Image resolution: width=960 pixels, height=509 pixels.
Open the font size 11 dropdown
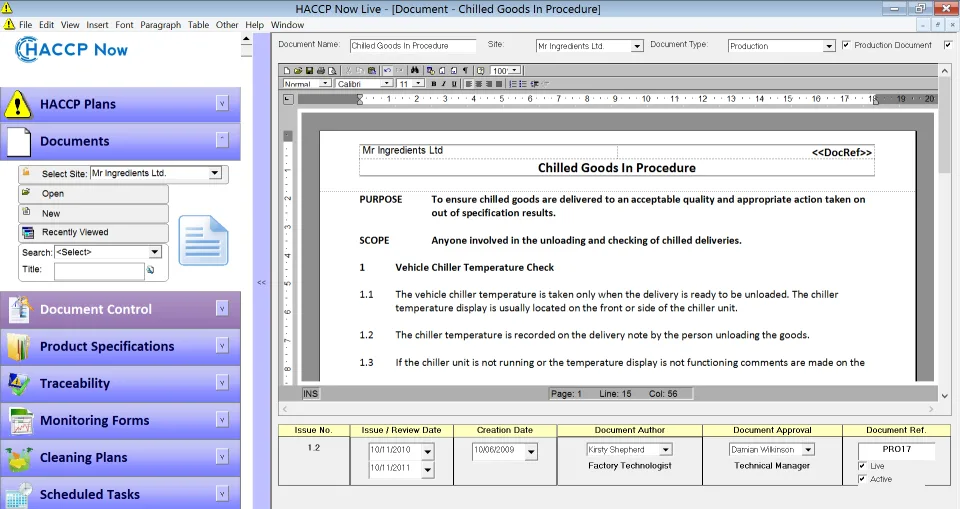418,83
